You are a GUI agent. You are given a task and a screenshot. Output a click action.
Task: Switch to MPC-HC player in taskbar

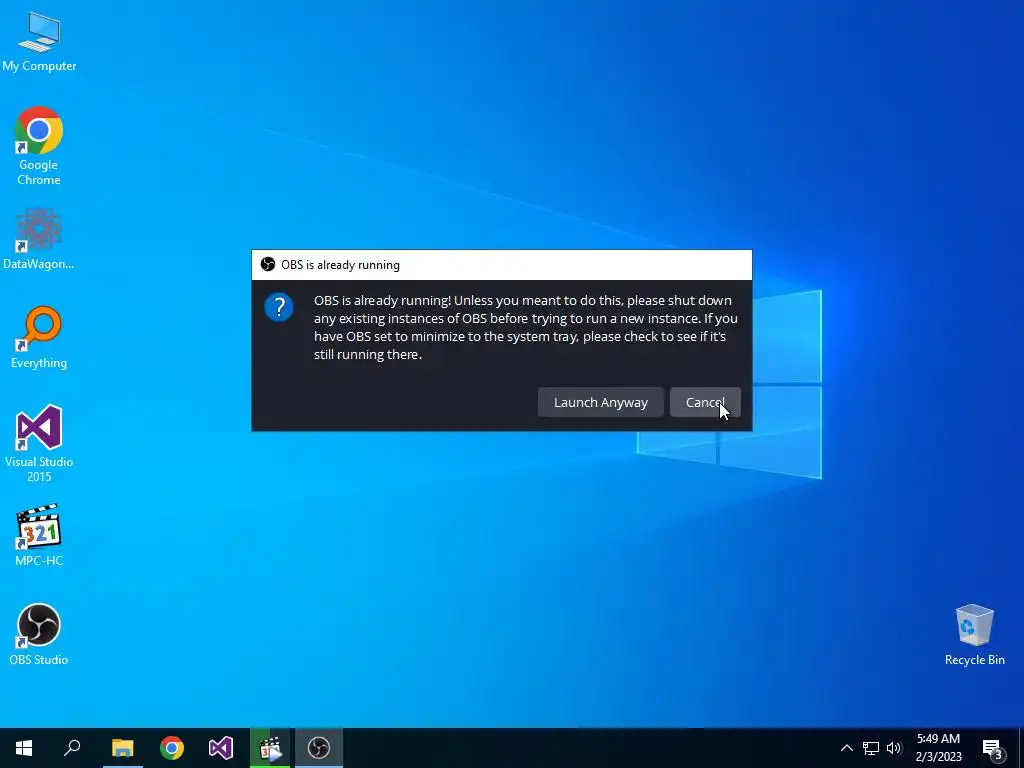tap(270, 748)
